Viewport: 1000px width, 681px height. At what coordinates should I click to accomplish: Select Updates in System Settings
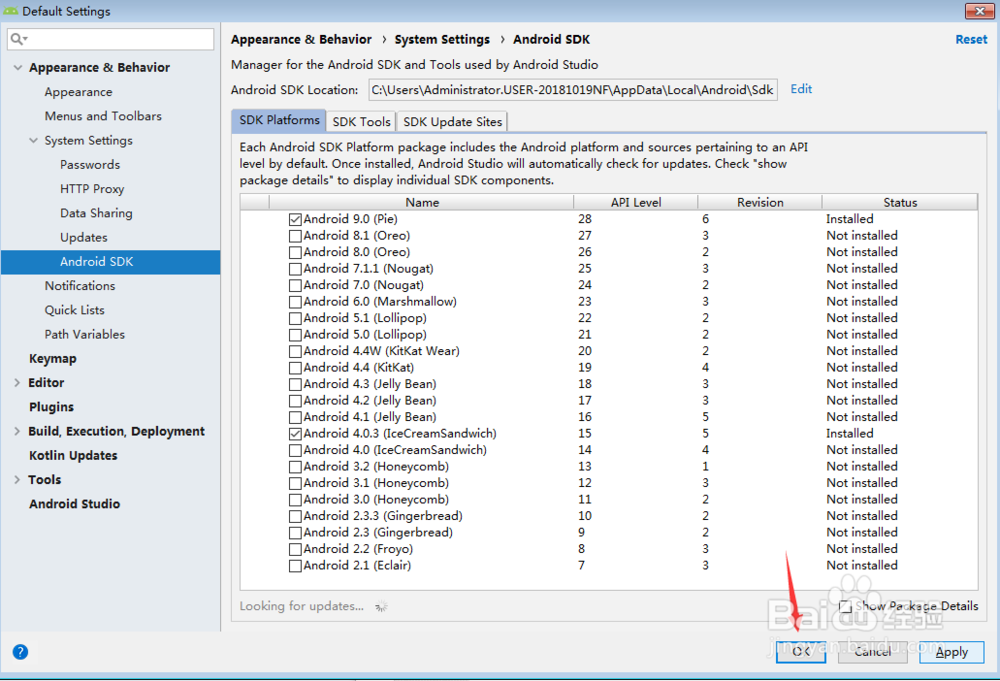tap(84, 237)
